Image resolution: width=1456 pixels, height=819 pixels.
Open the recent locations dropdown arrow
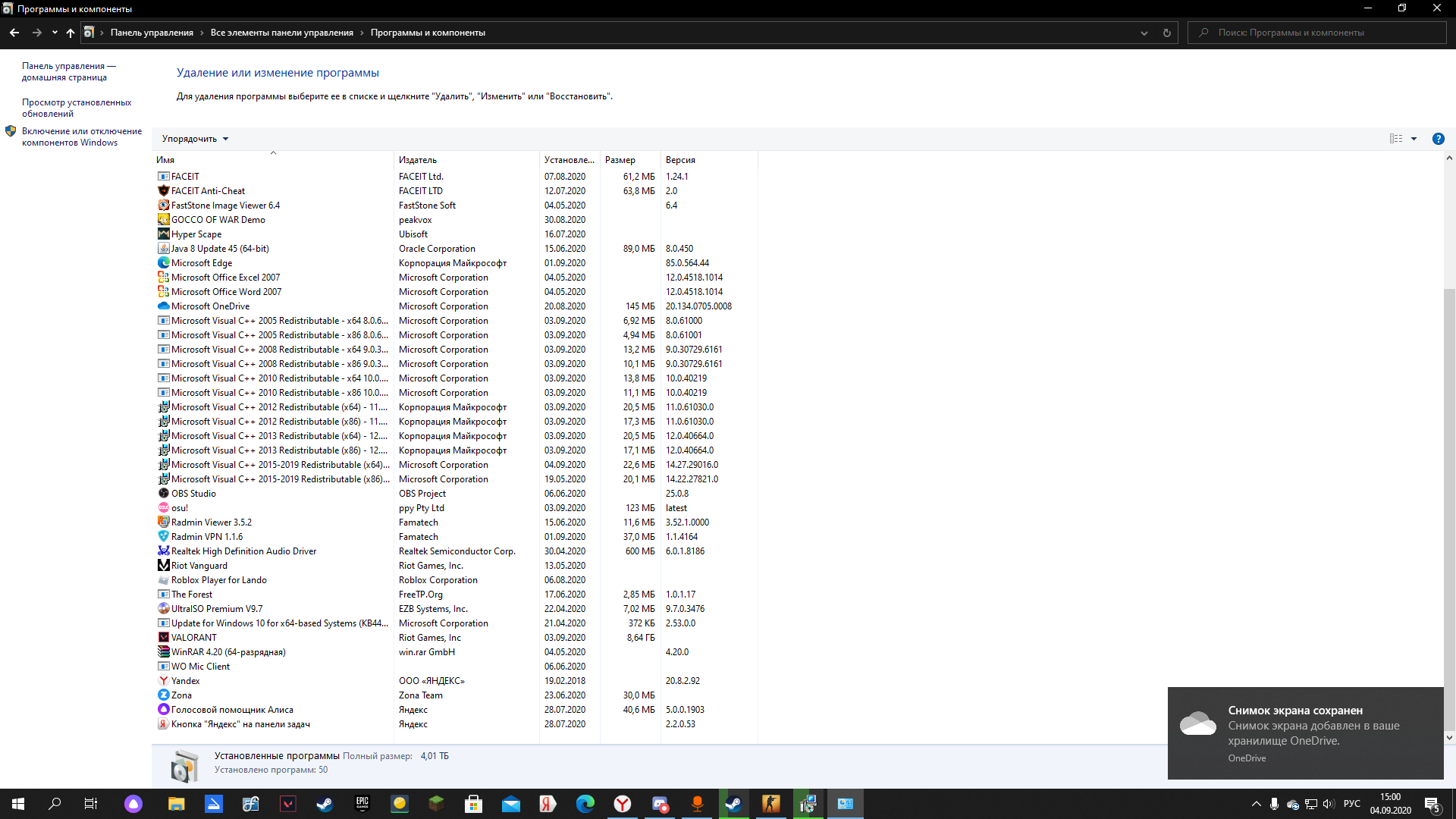55,33
